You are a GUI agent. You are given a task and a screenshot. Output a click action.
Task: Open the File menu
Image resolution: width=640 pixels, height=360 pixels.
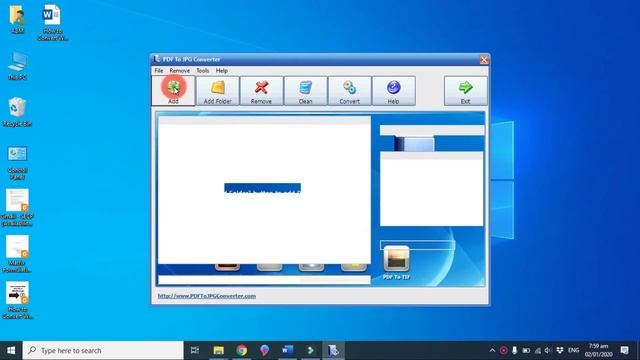[x=159, y=71]
